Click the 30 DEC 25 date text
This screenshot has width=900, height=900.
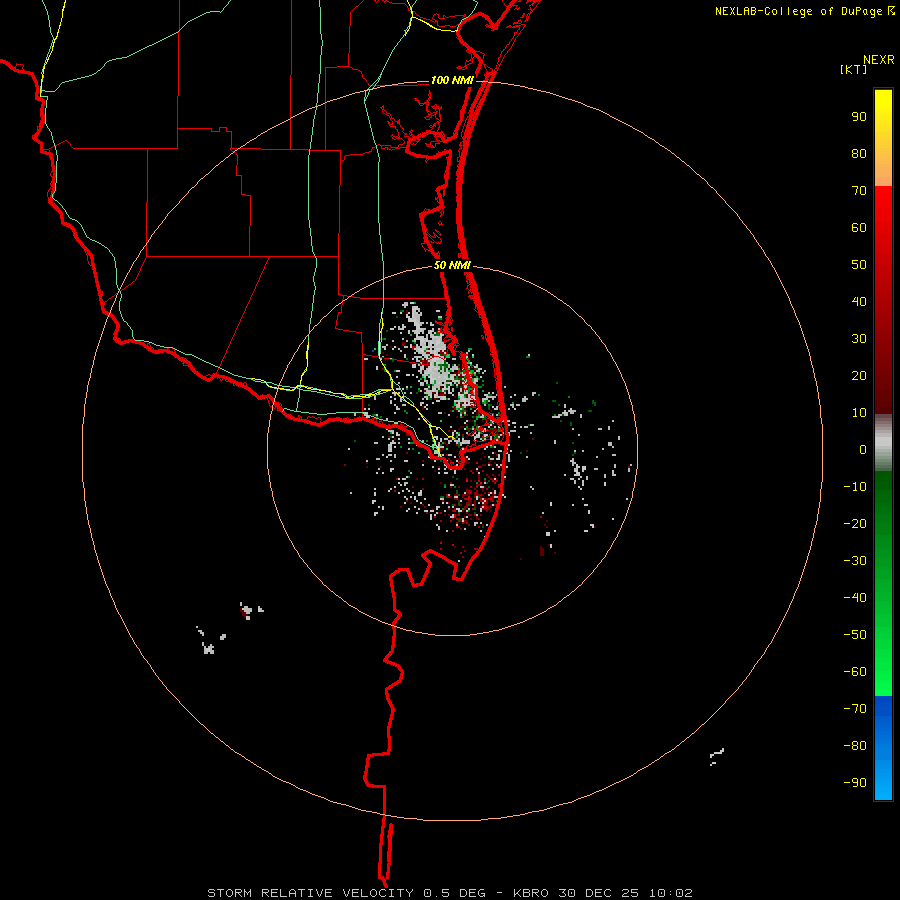599,893
